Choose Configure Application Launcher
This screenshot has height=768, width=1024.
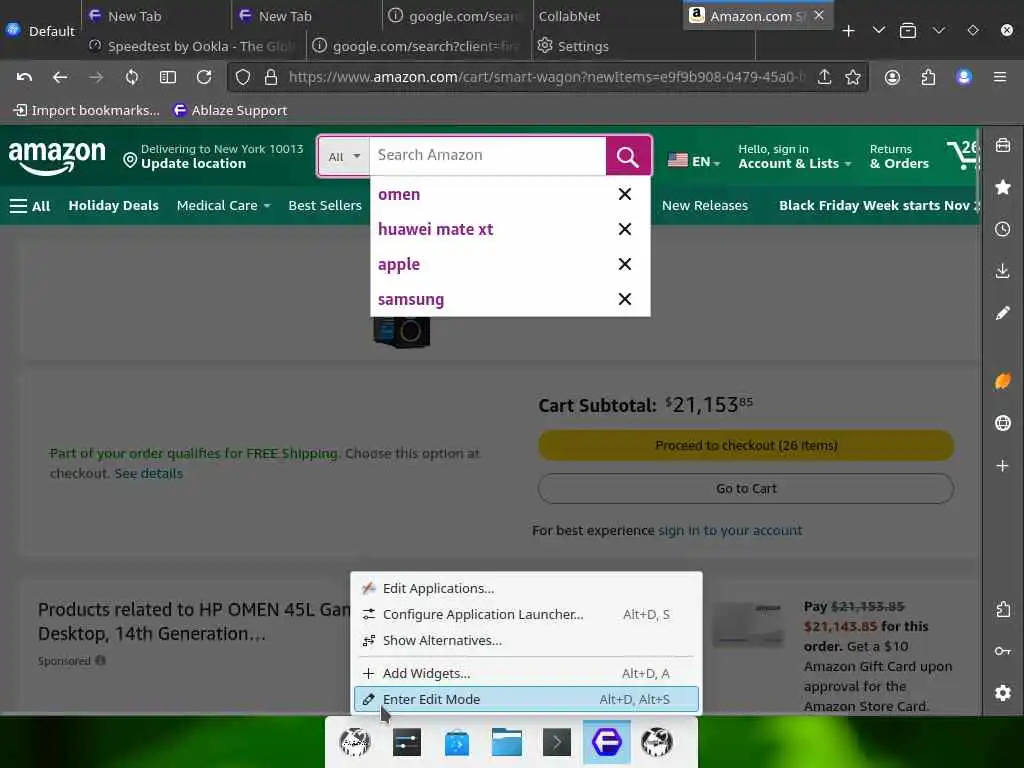click(526, 615)
